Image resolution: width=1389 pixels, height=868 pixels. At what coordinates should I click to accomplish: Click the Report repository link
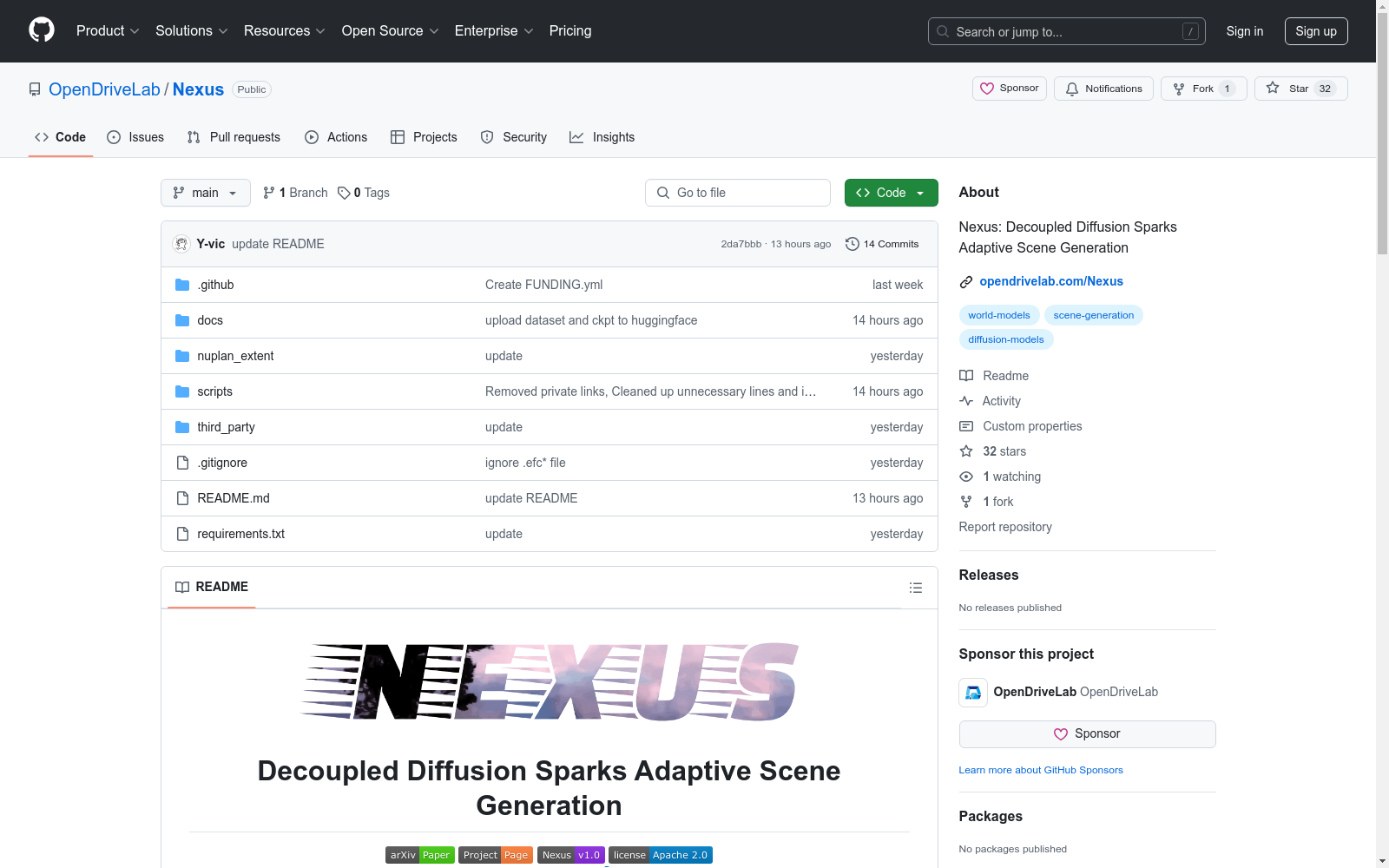coord(1005,527)
